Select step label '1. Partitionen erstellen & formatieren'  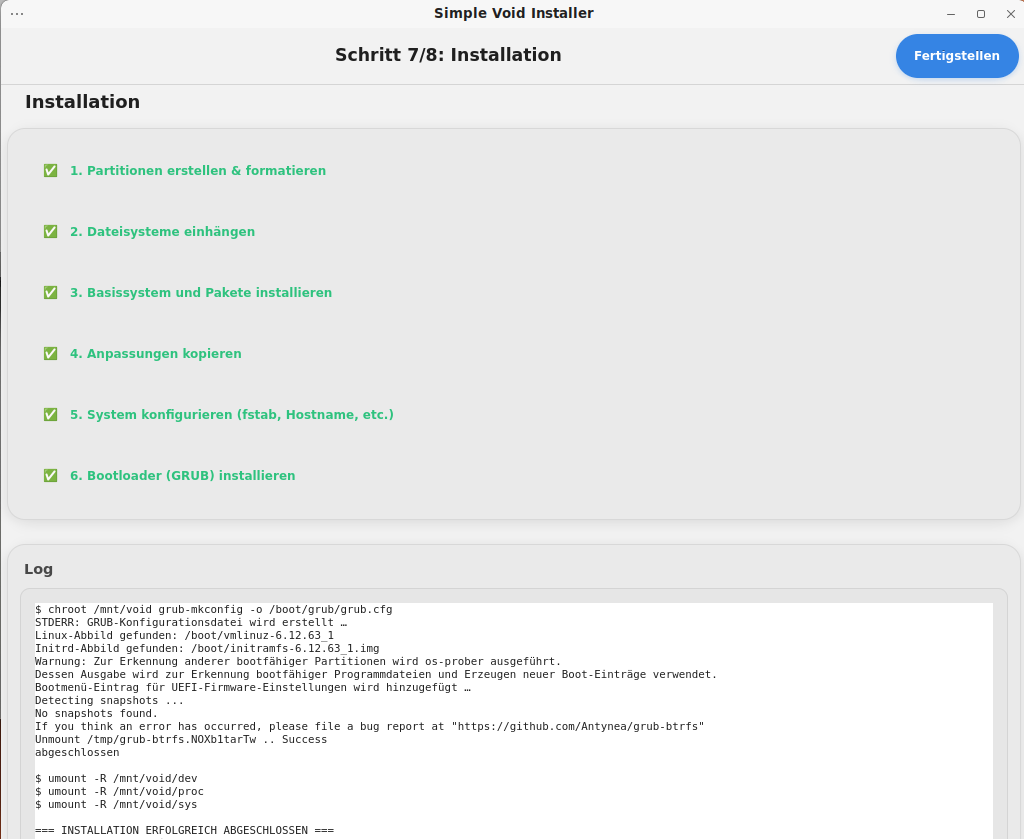pos(197,171)
